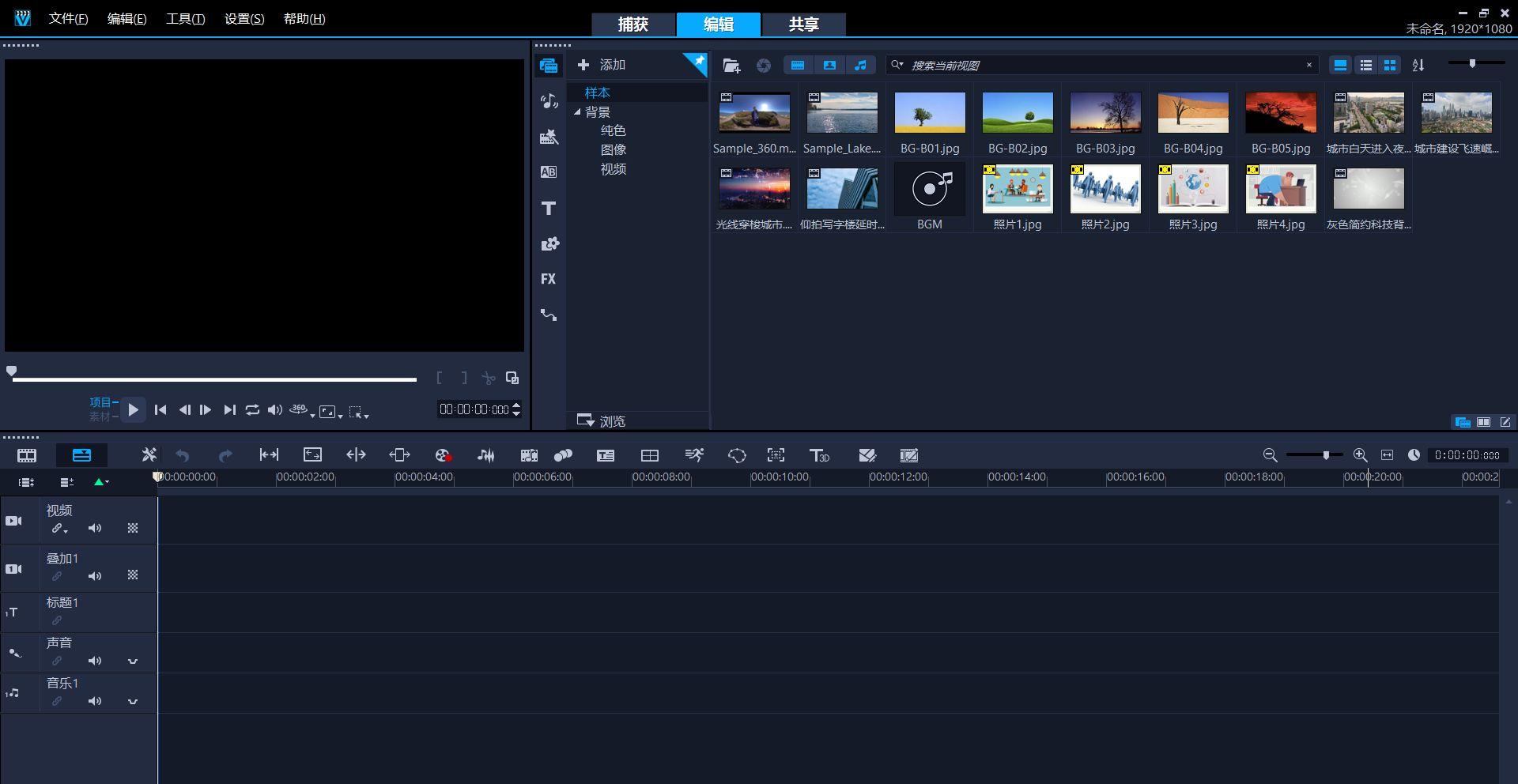Screen dimensions: 1518x784
Task: Switch library to thumbnail view
Action: tap(1389, 66)
